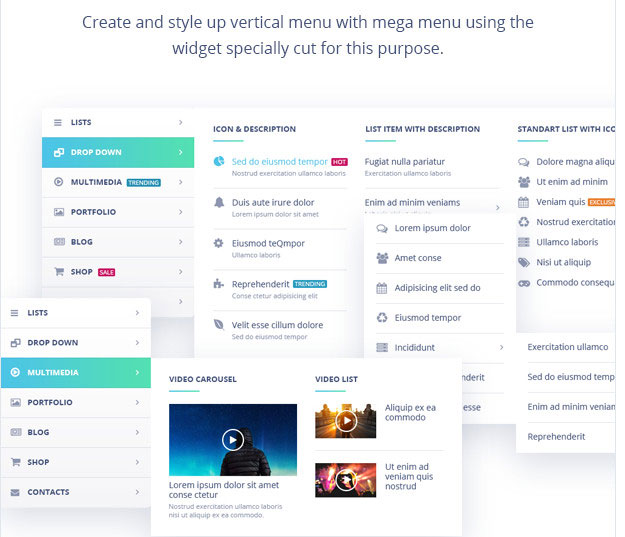Click the Lorem ipsum dolor sit amet caption
Viewport: 625px width, 537px height.
[x=224, y=490]
